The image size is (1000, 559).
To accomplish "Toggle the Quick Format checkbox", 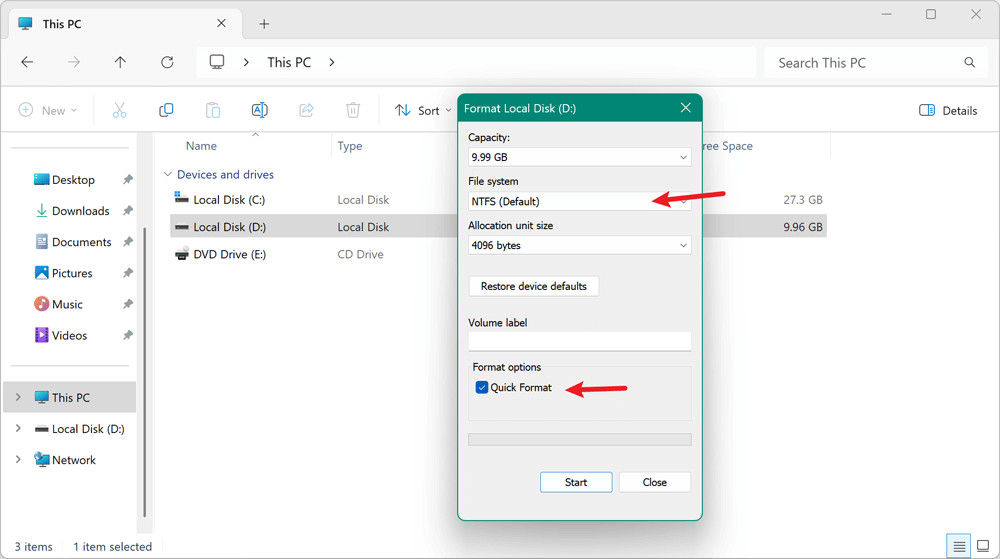I will [482, 388].
